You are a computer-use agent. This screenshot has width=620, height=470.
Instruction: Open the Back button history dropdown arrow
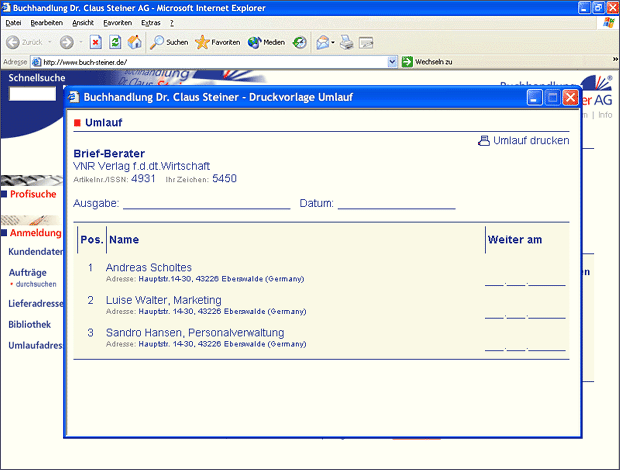point(50,42)
